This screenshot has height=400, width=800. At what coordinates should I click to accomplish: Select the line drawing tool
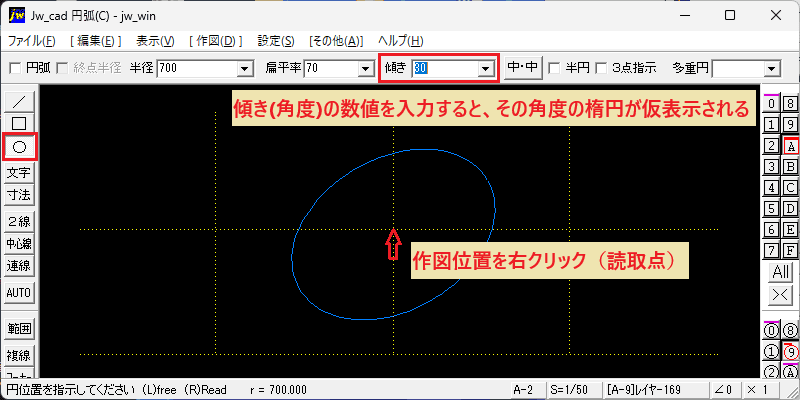(19, 102)
